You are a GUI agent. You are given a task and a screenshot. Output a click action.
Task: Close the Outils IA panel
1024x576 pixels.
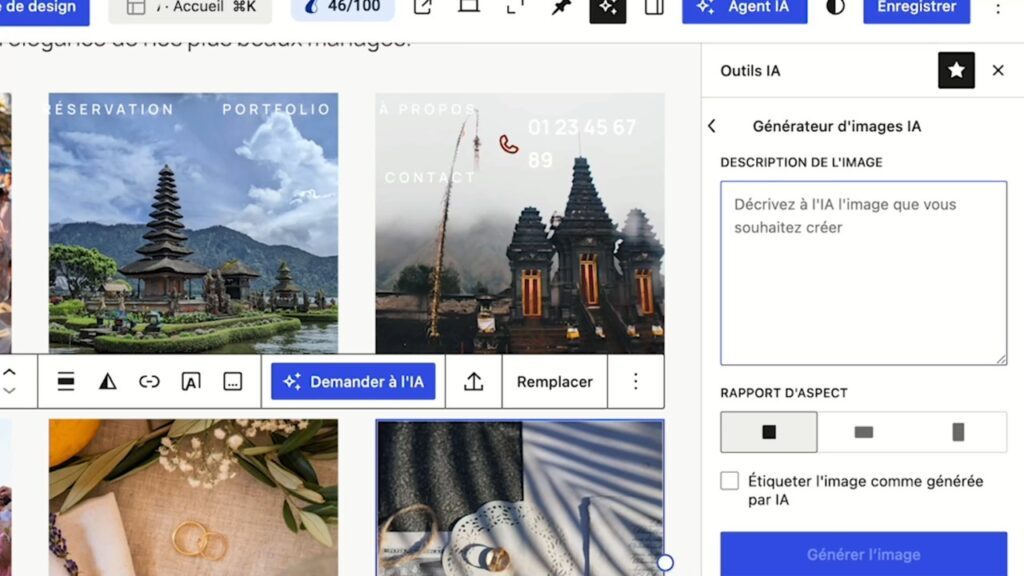click(x=998, y=70)
